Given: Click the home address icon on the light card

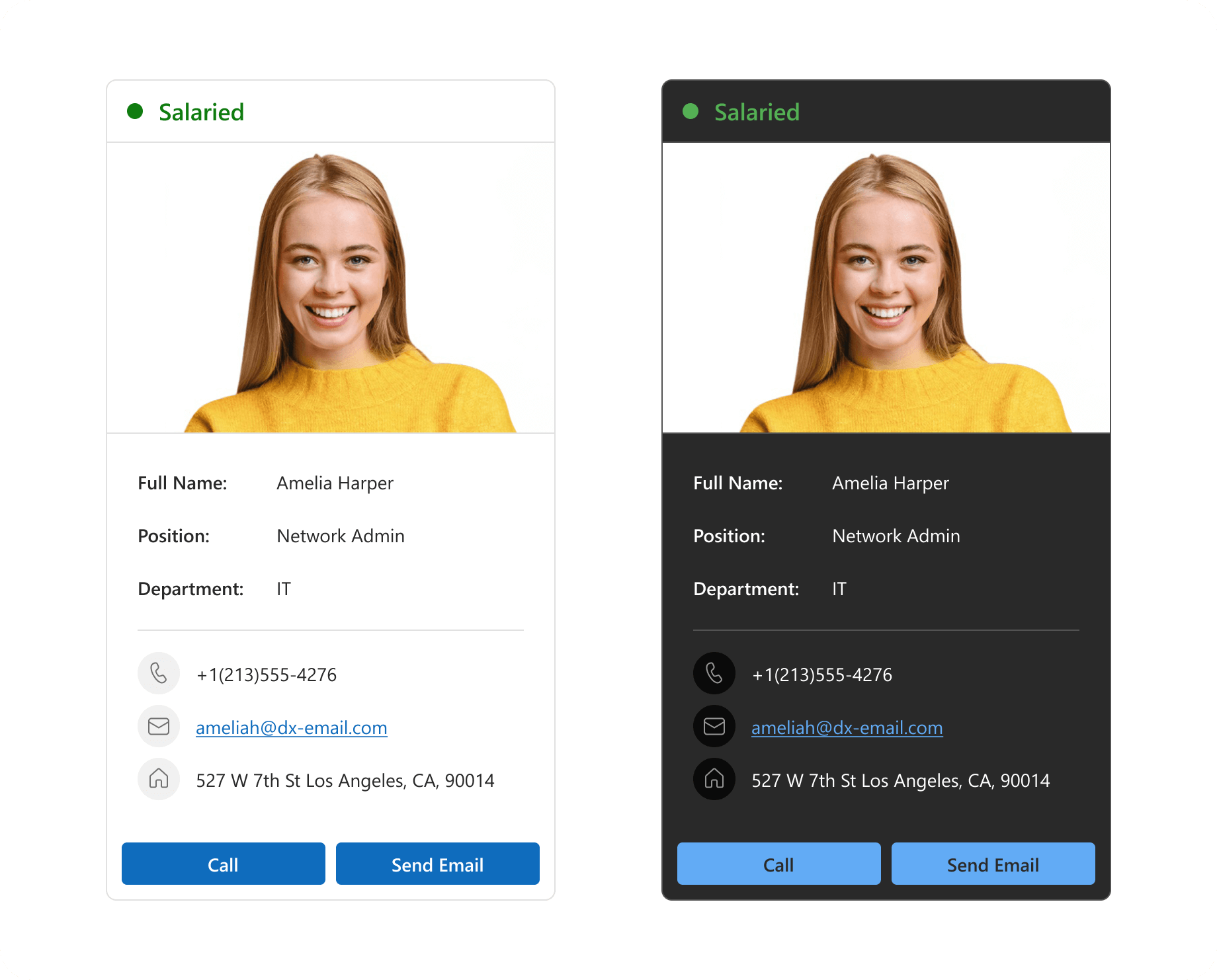Looking at the screenshot, I should [159, 779].
